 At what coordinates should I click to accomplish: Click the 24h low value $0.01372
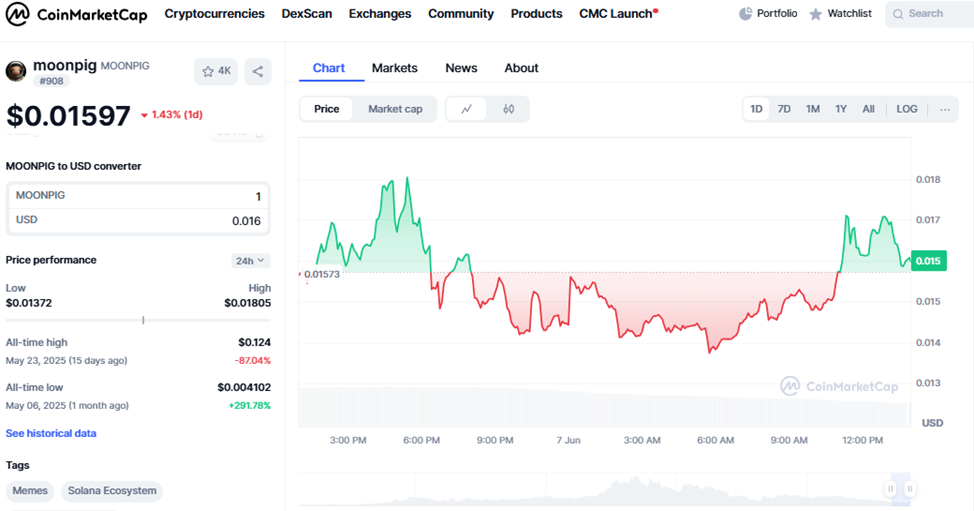[x=29, y=303]
